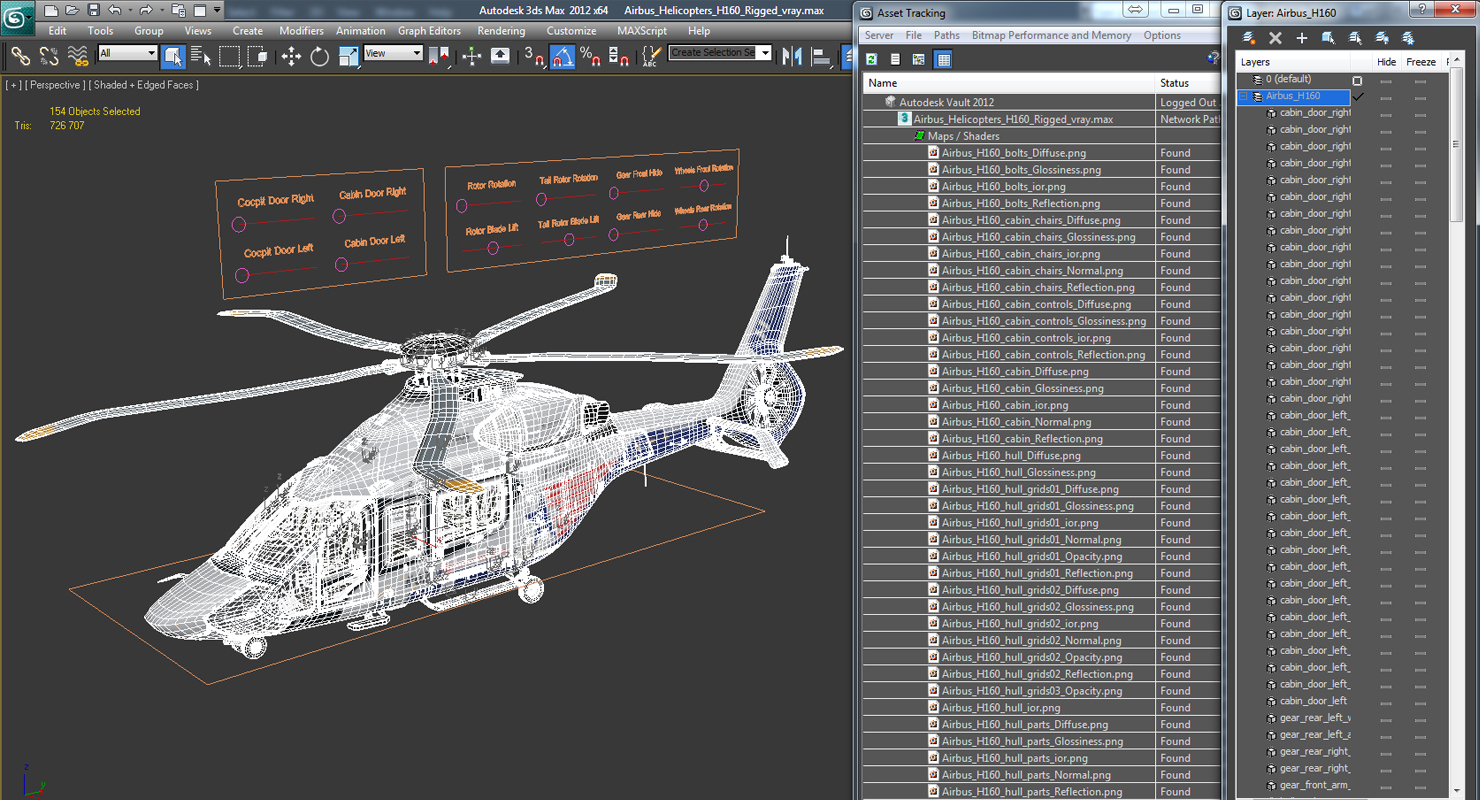
Task: Click the Save File icon in title bar
Action: pyautogui.click(x=93, y=10)
